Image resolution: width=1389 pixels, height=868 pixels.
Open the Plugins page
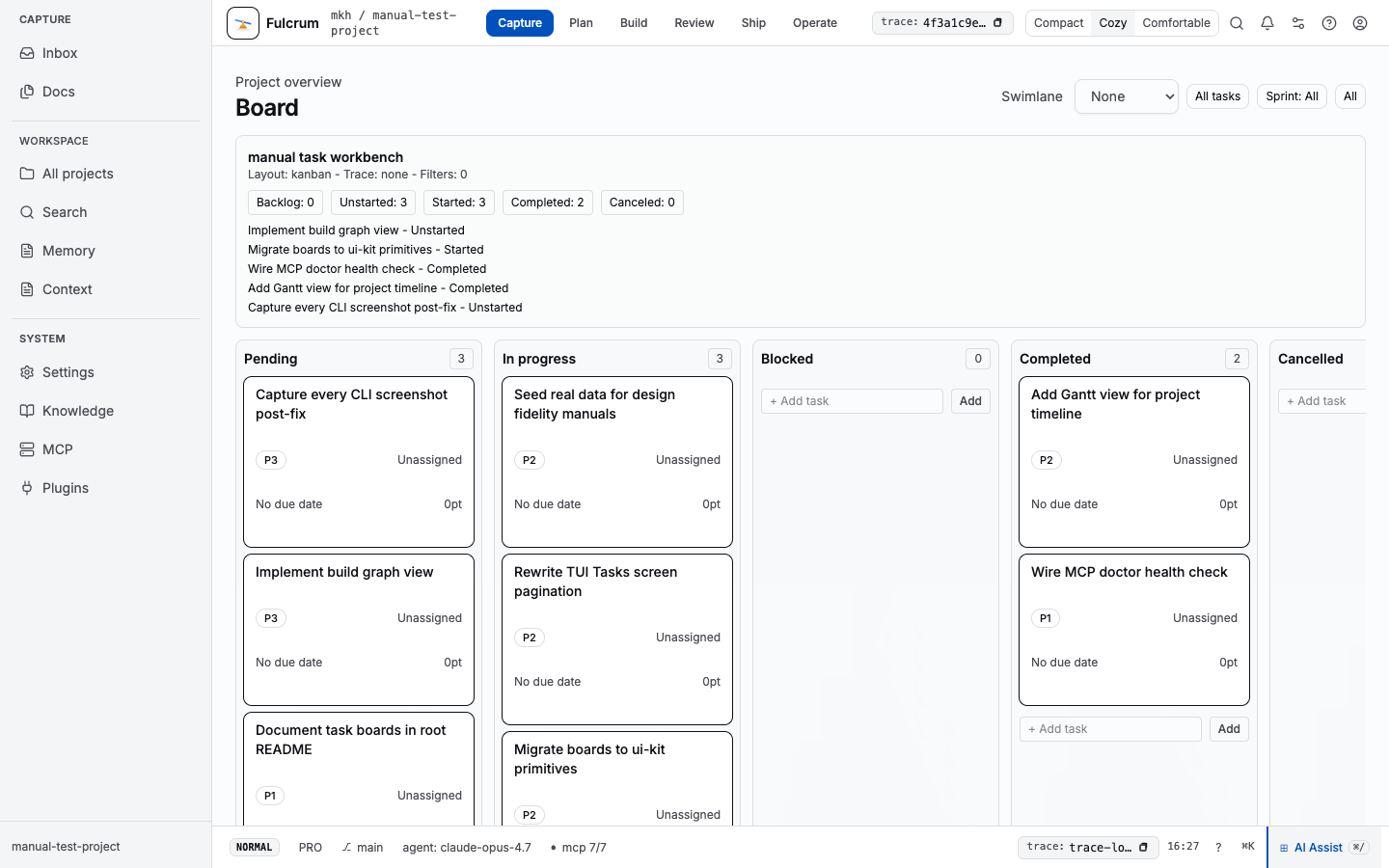(x=105, y=488)
